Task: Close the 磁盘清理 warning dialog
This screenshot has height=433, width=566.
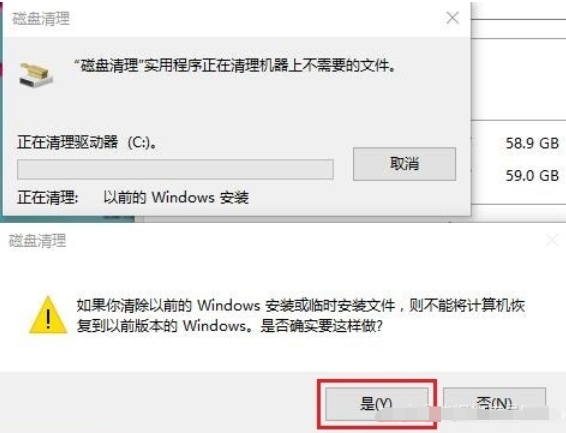Action: [552, 240]
